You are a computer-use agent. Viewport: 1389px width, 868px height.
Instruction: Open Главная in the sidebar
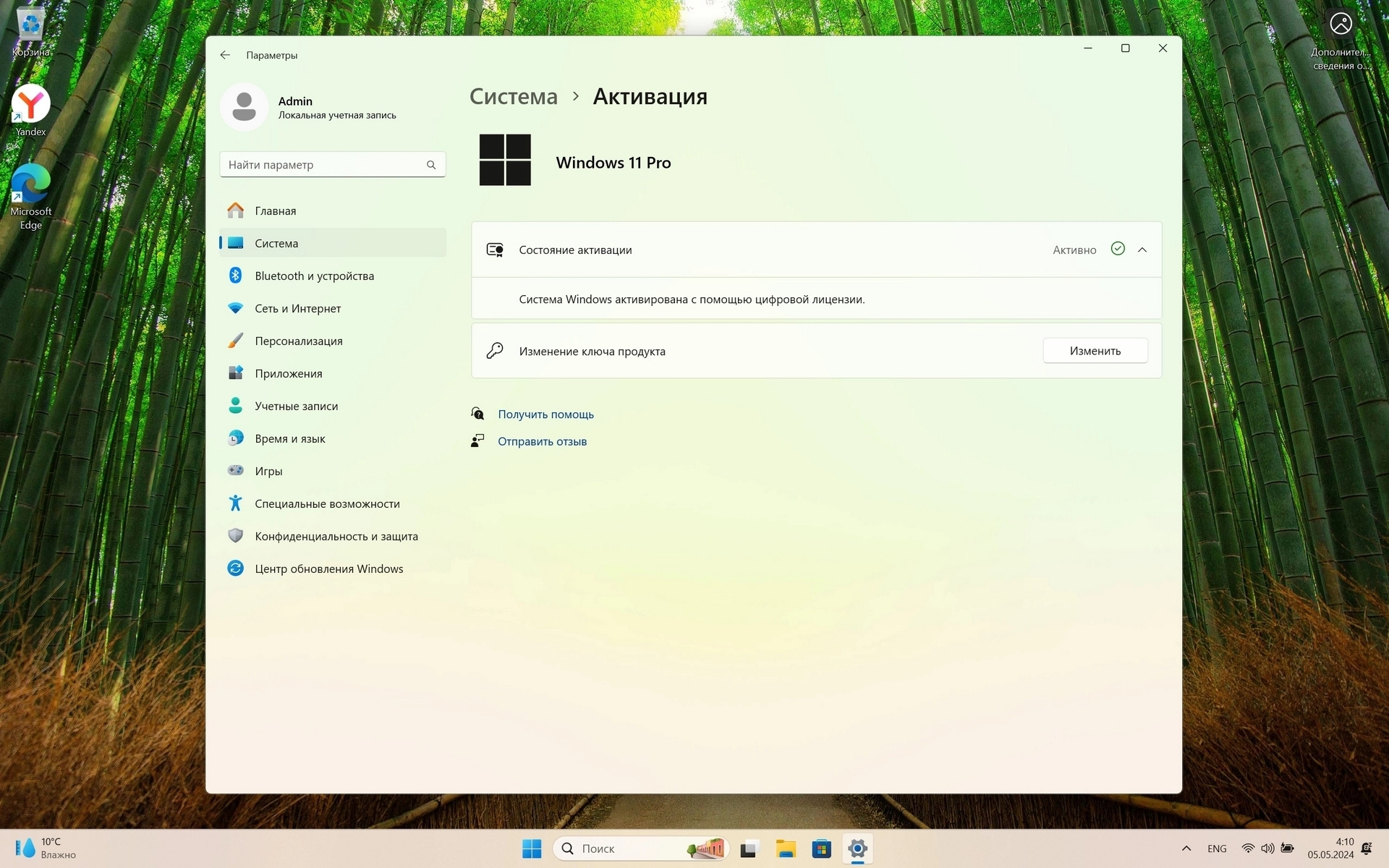(275, 211)
